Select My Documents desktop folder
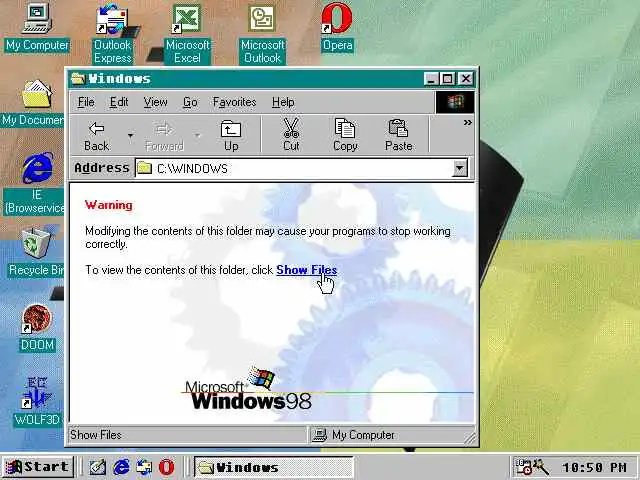 pos(33,103)
